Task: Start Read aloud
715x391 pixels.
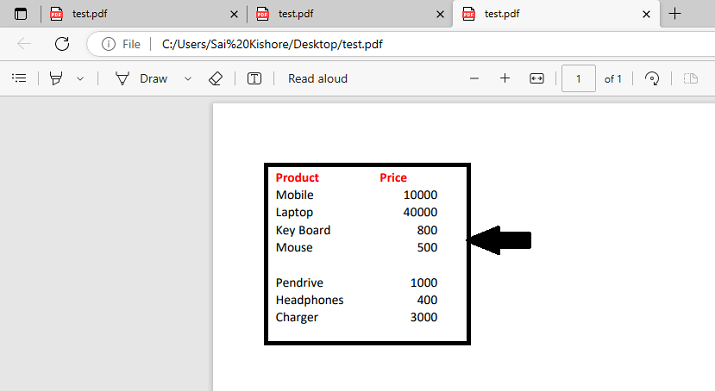Action: coord(318,78)
